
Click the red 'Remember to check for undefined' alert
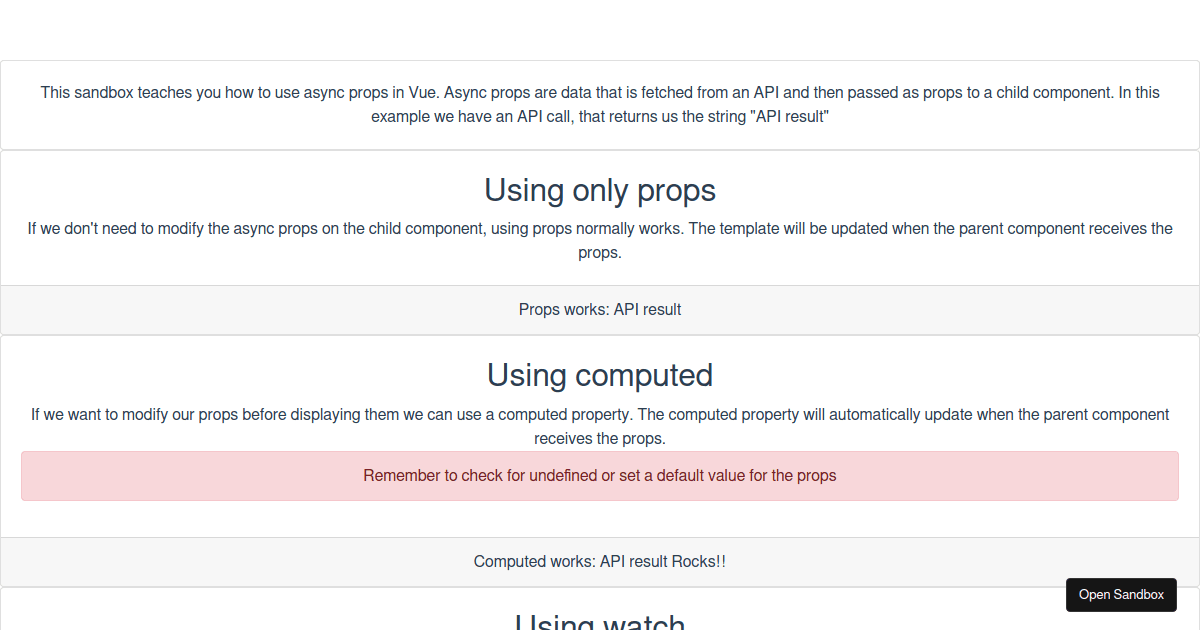600,476
